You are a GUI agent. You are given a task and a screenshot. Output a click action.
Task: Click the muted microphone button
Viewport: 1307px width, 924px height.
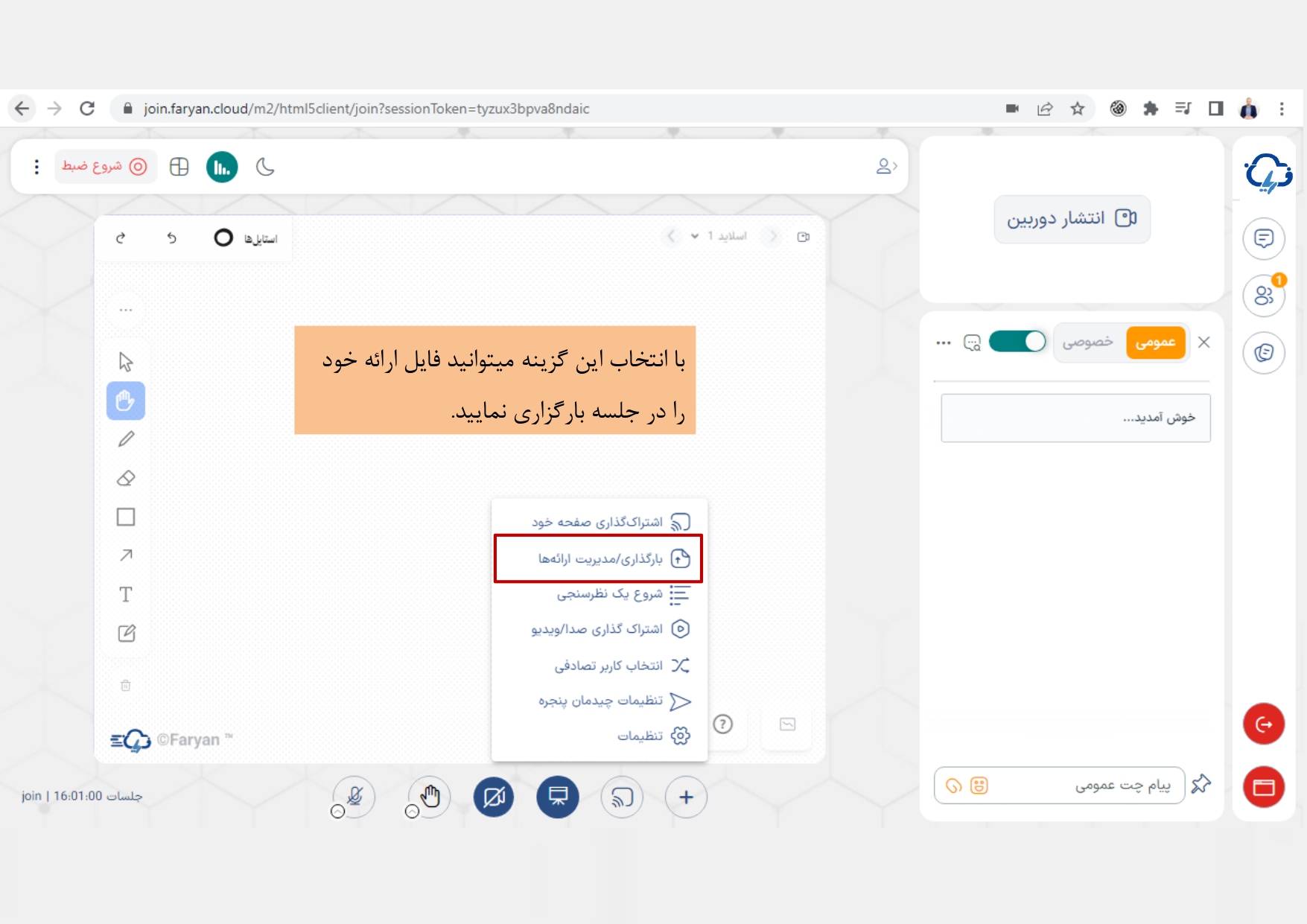354,797
